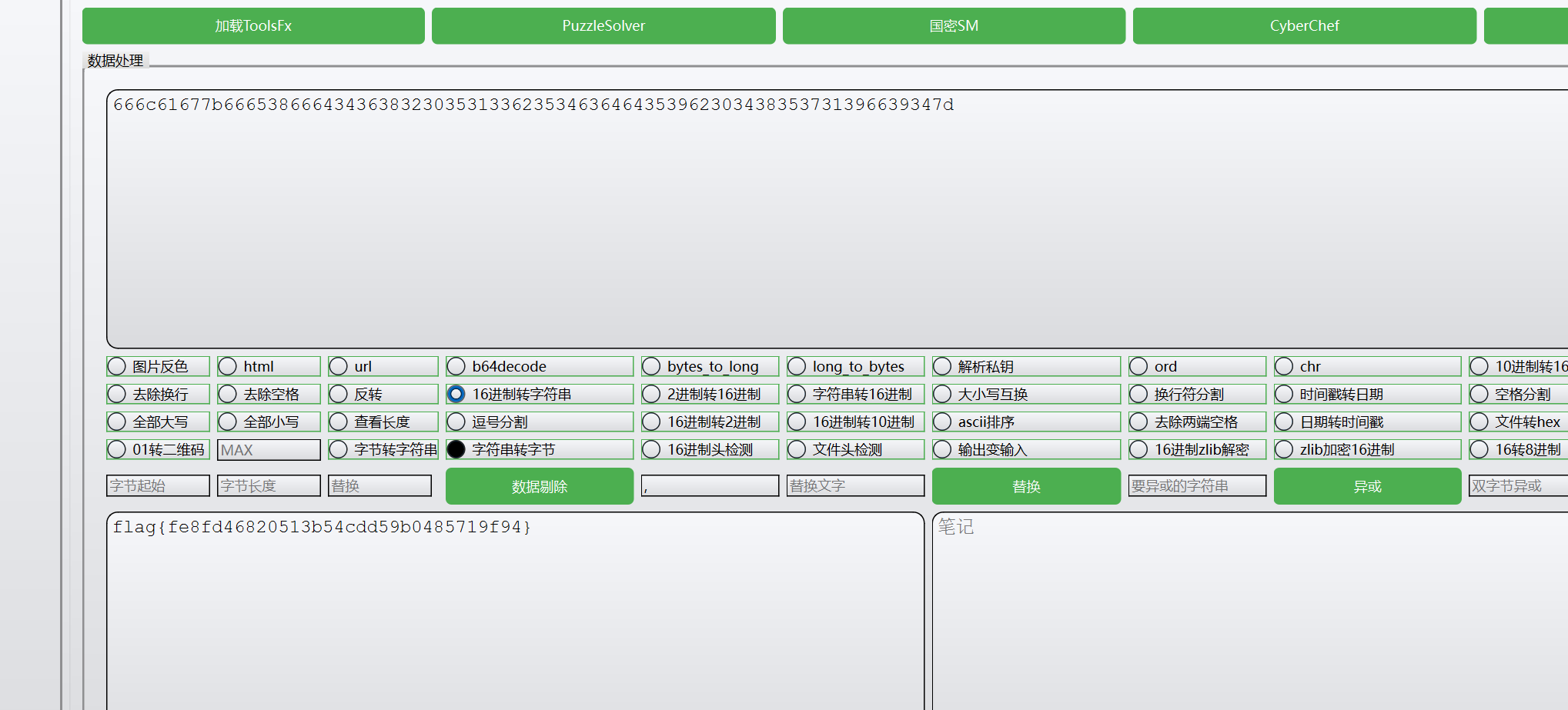
Task: Click the 替换文字 input field
Action: tap(854, 485)
